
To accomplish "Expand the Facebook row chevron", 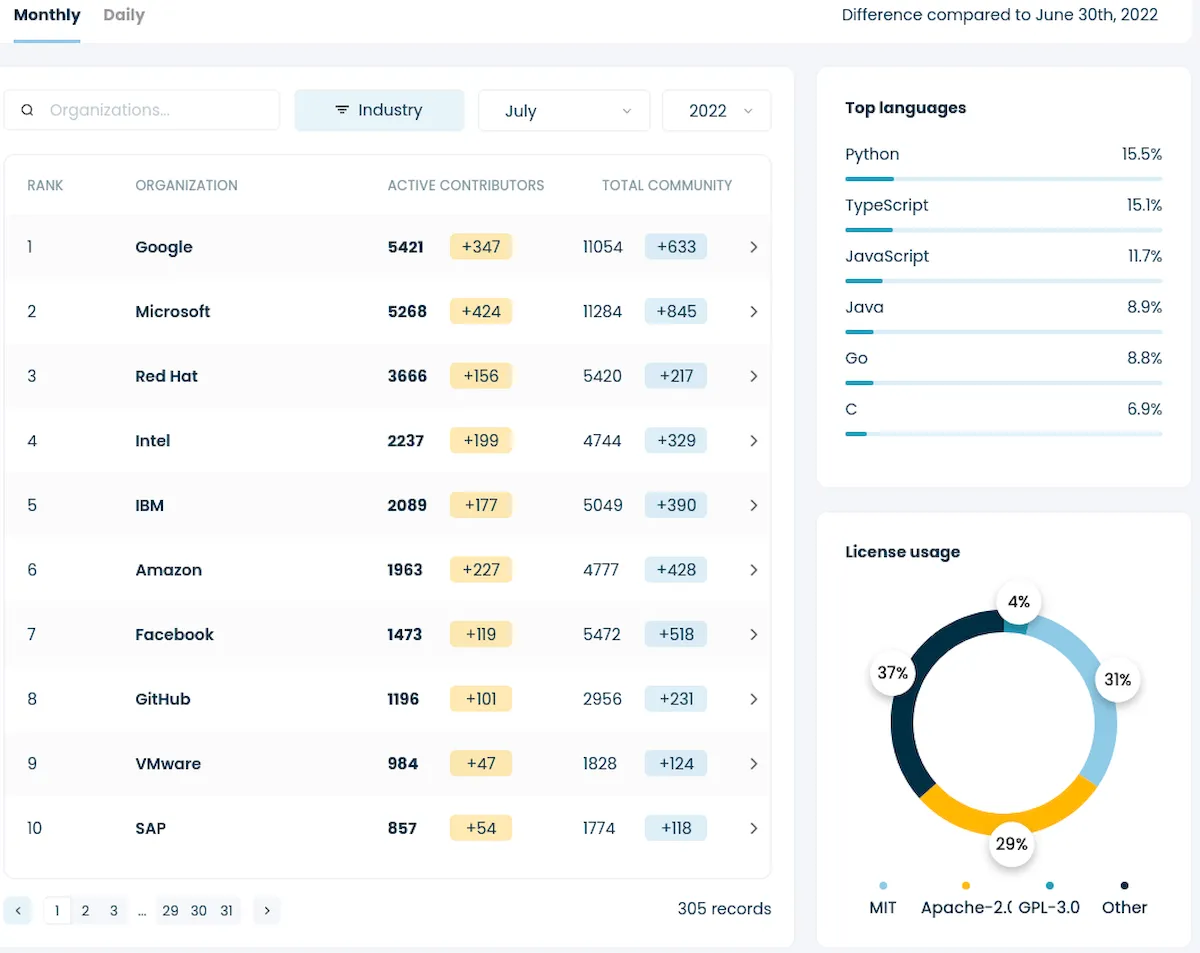I will [753, 634].
